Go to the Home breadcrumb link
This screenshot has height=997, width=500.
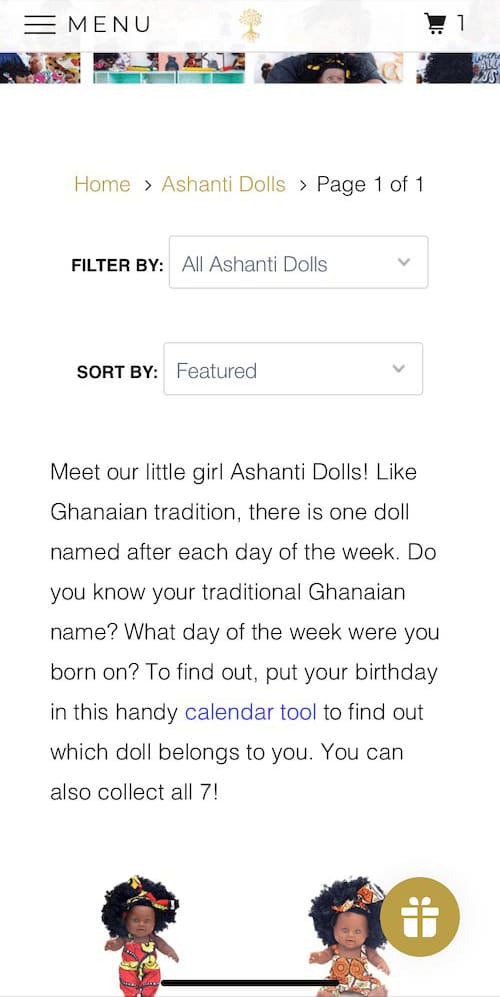[102, 184]
